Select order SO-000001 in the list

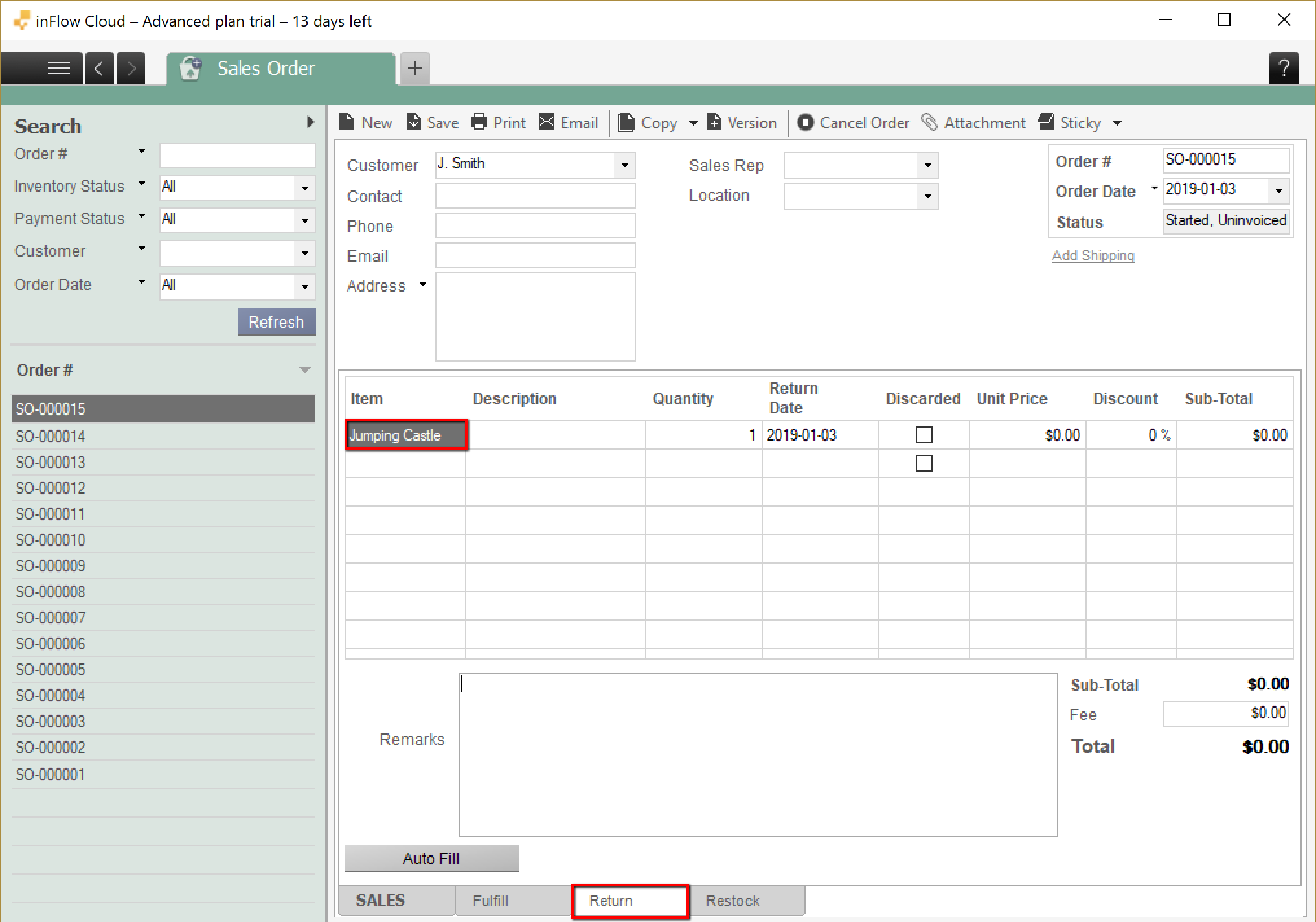163,774
